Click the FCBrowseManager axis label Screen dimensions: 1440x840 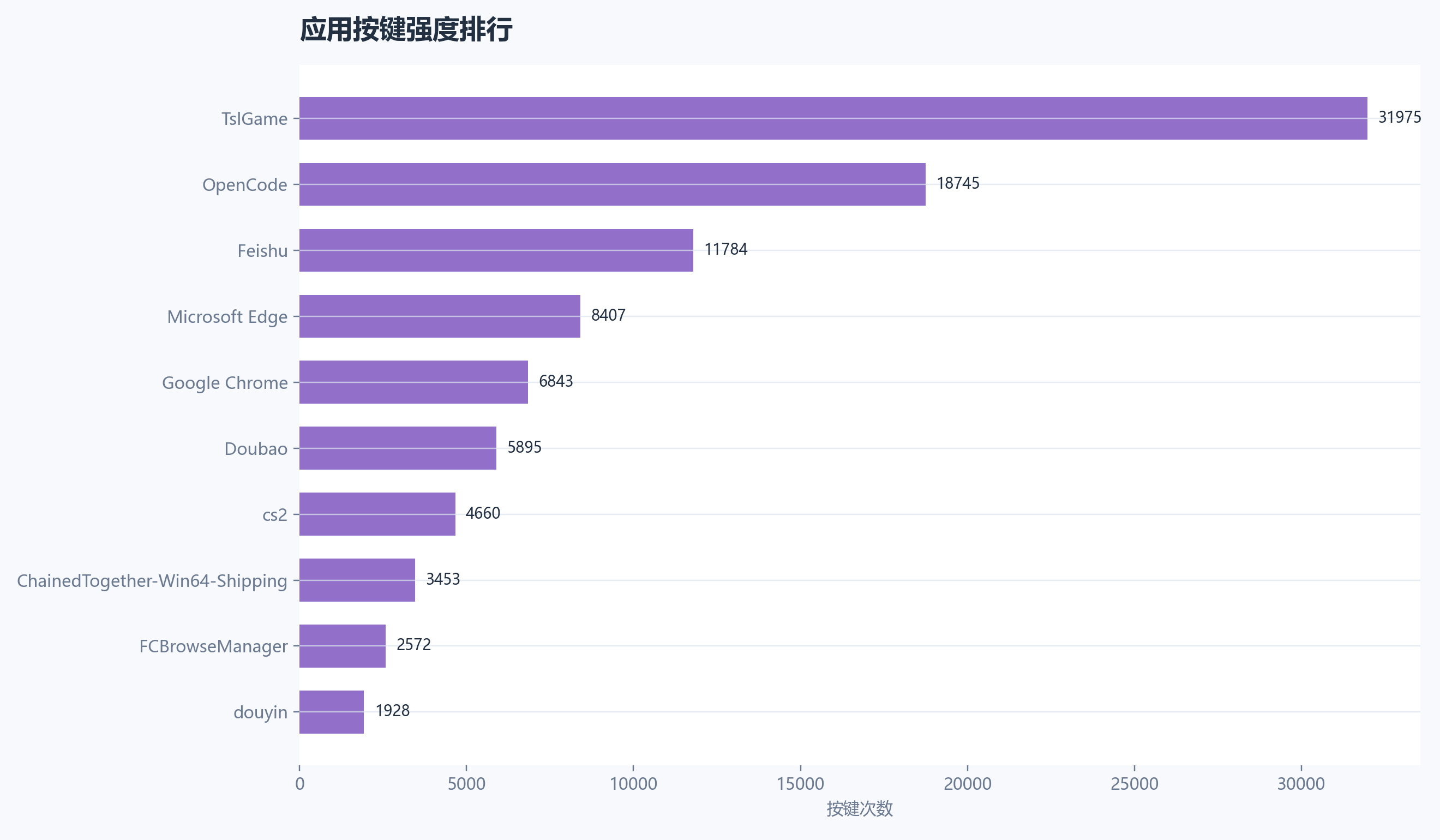pyautogui.click(x=213, y=646)
